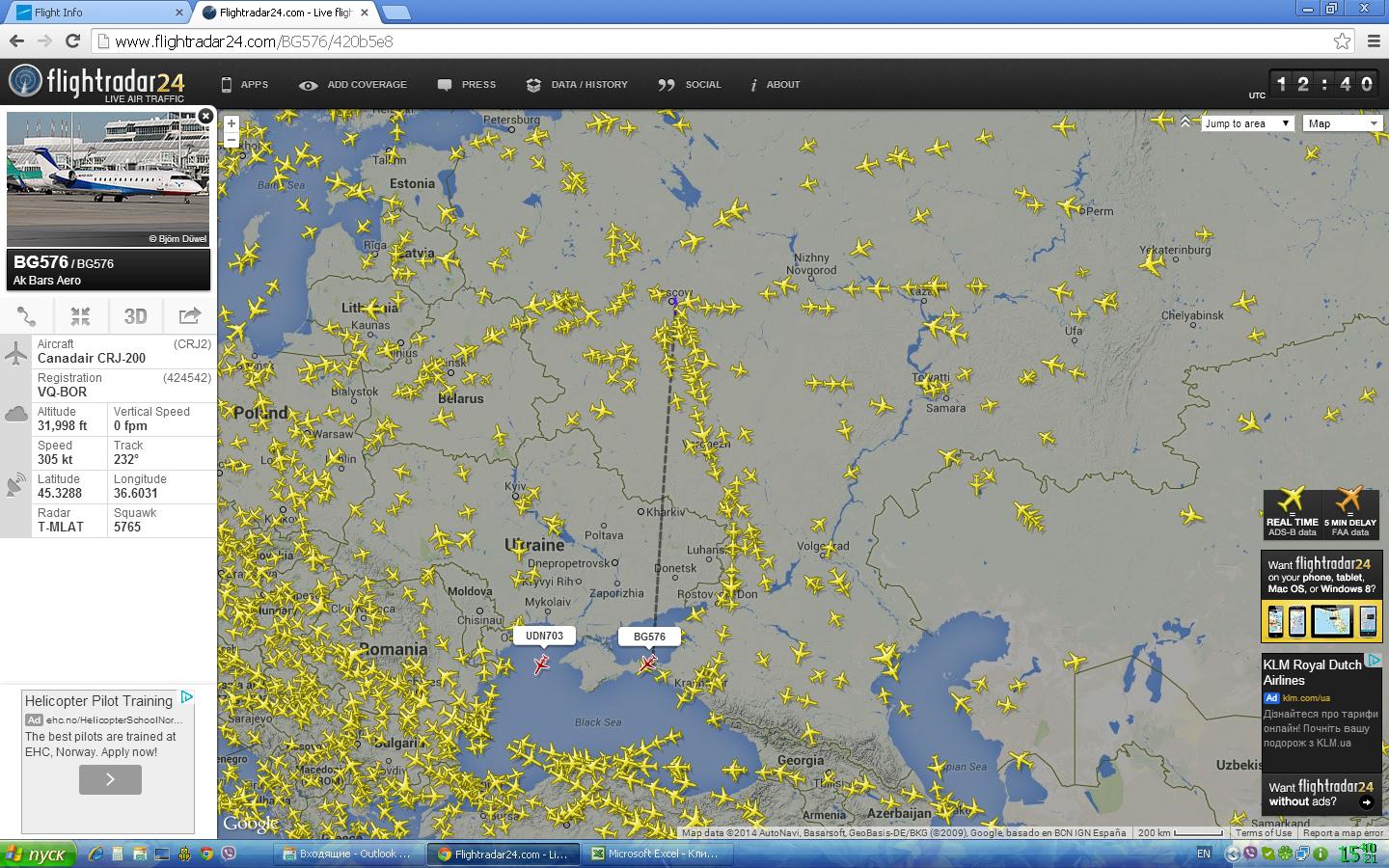Open the Apps menu
The width and height of the screenshot is (1389, 868).
click(245, 85)
